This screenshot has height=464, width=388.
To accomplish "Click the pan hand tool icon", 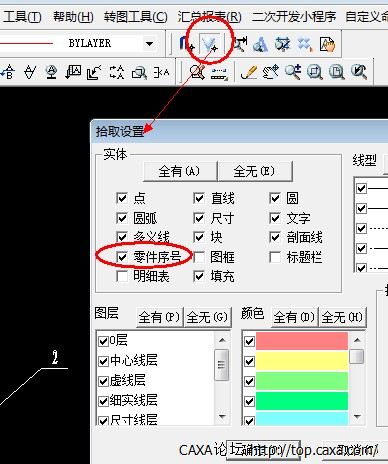I will [271, 72].
